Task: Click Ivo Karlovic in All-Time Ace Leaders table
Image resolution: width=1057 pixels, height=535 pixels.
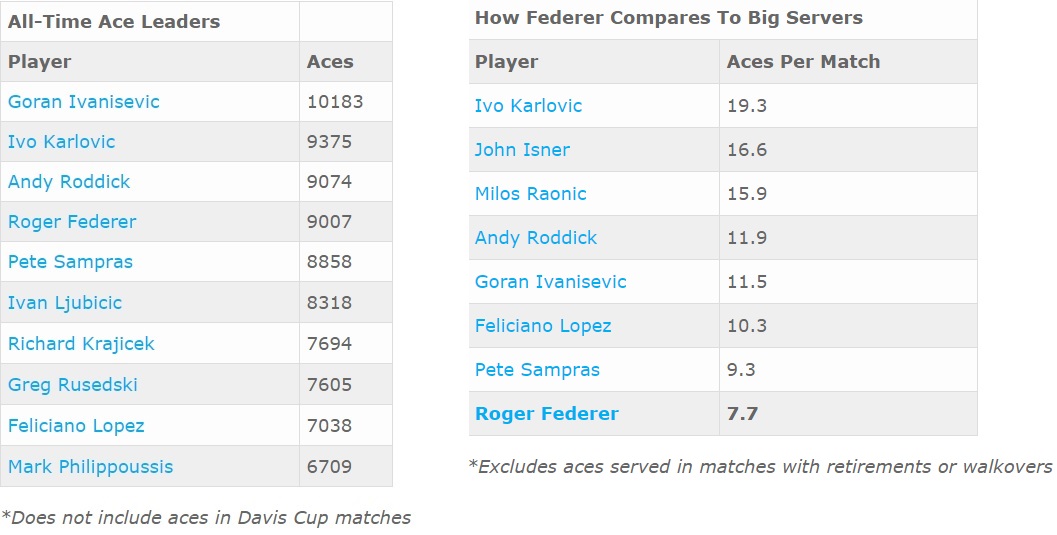Action: (x=61, y=142)
